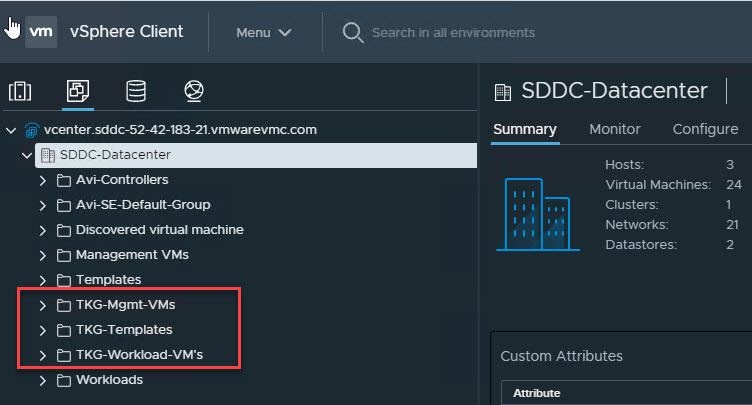Open the Configure tab
This screenshot has height=405, width=752.
click(x=705, y=129)
